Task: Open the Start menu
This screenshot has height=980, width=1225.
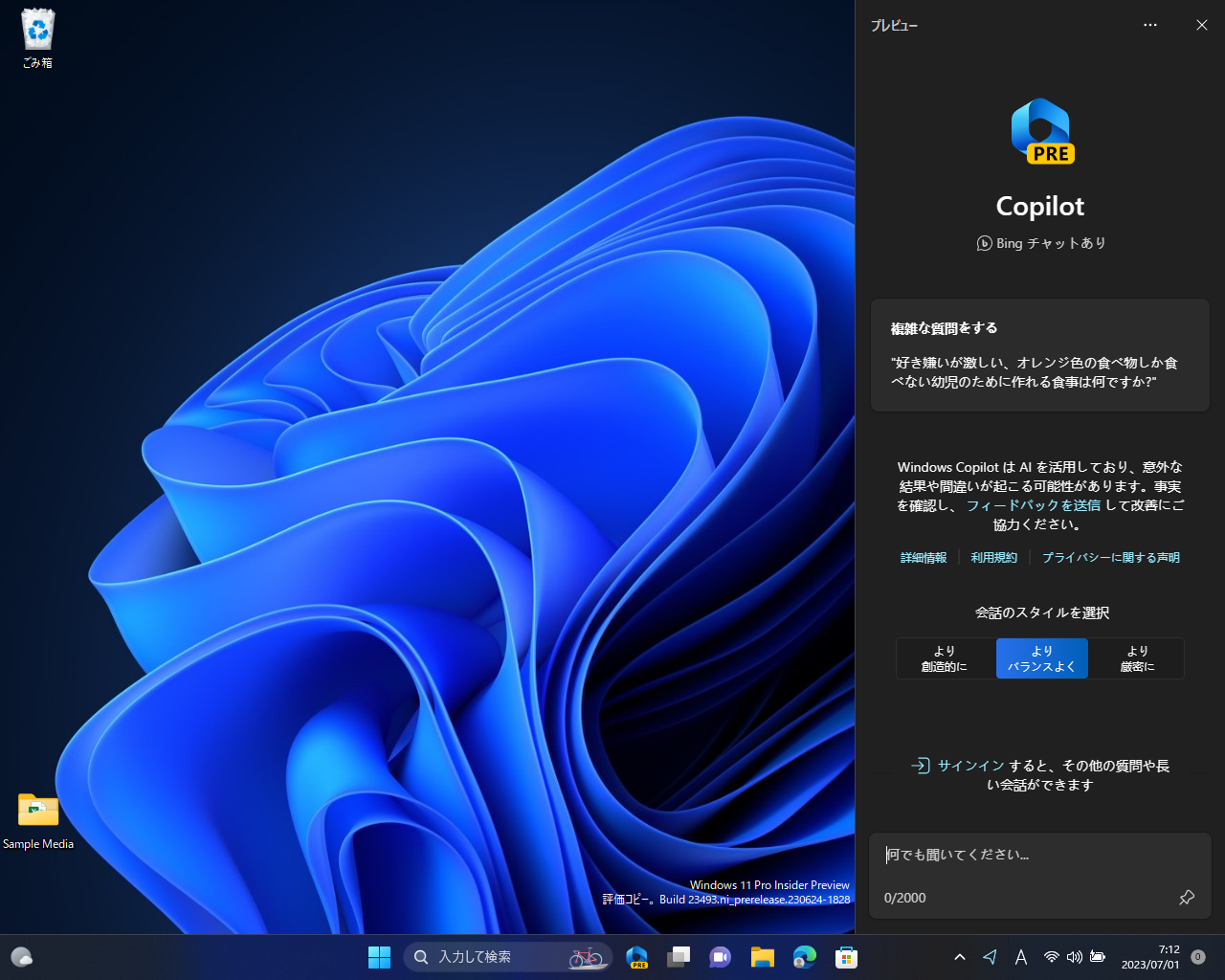Action: pyautogui.click(x=379, y=956)
